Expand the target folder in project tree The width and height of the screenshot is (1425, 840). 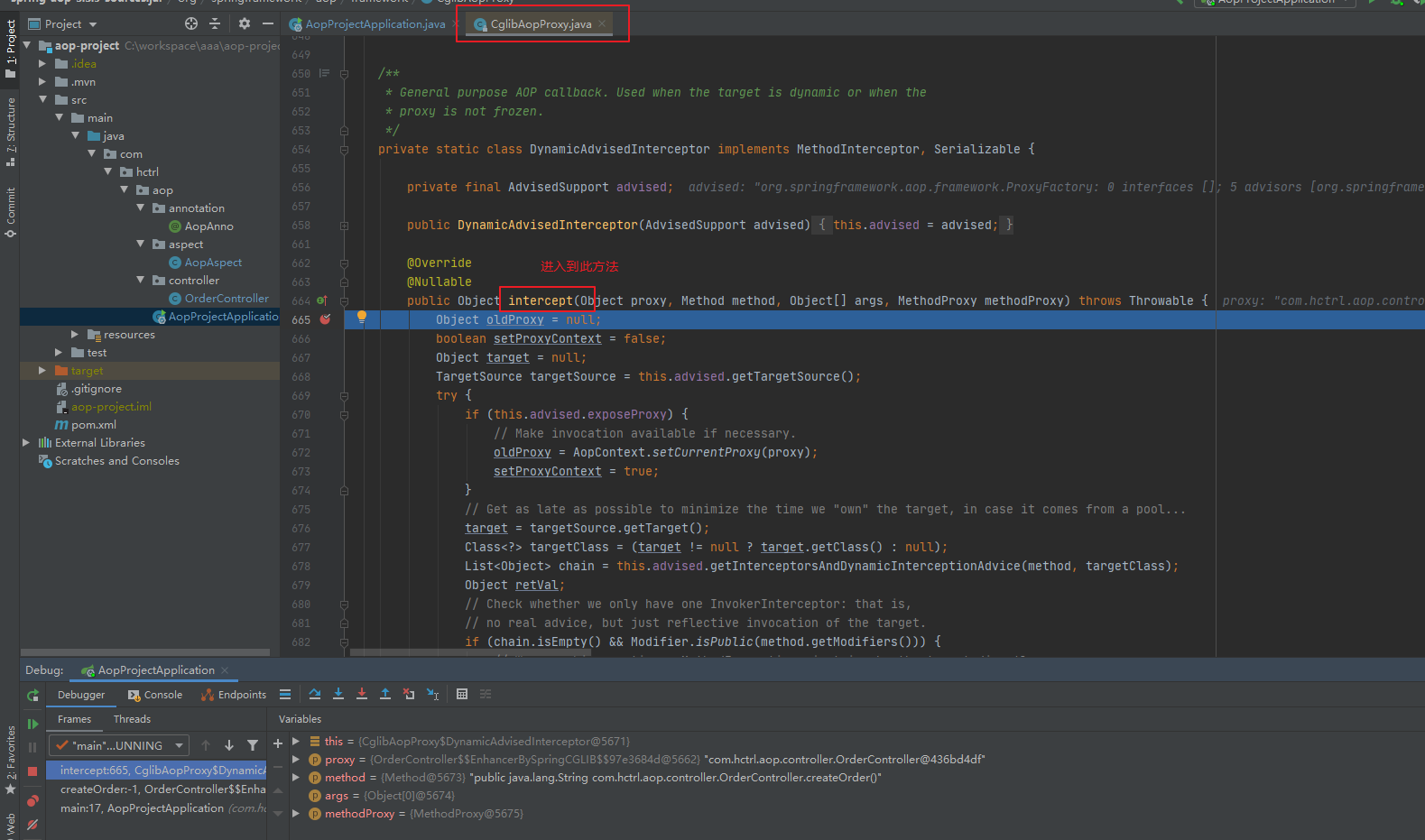tap(42, 371)
